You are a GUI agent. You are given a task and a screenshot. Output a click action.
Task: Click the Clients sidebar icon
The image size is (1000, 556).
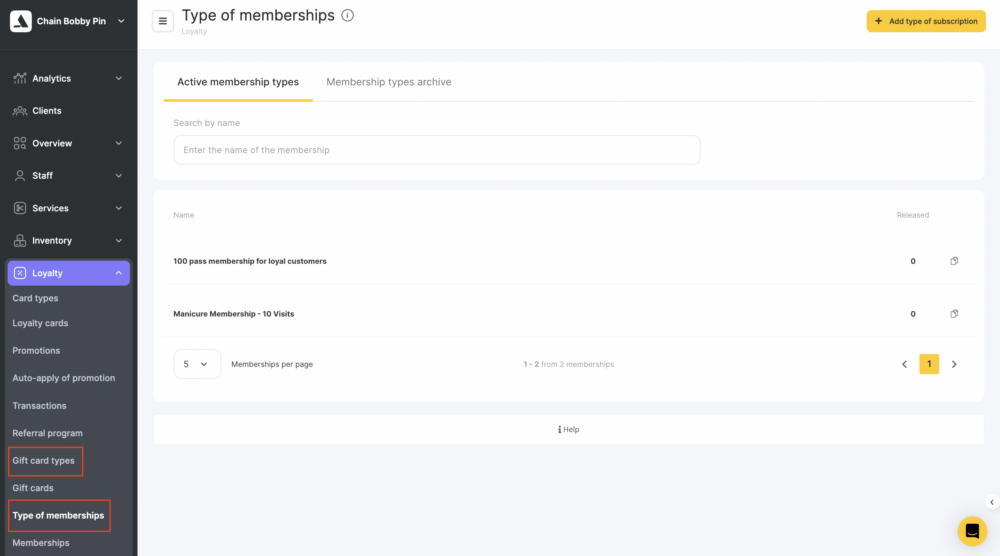(x=20, y=111)
